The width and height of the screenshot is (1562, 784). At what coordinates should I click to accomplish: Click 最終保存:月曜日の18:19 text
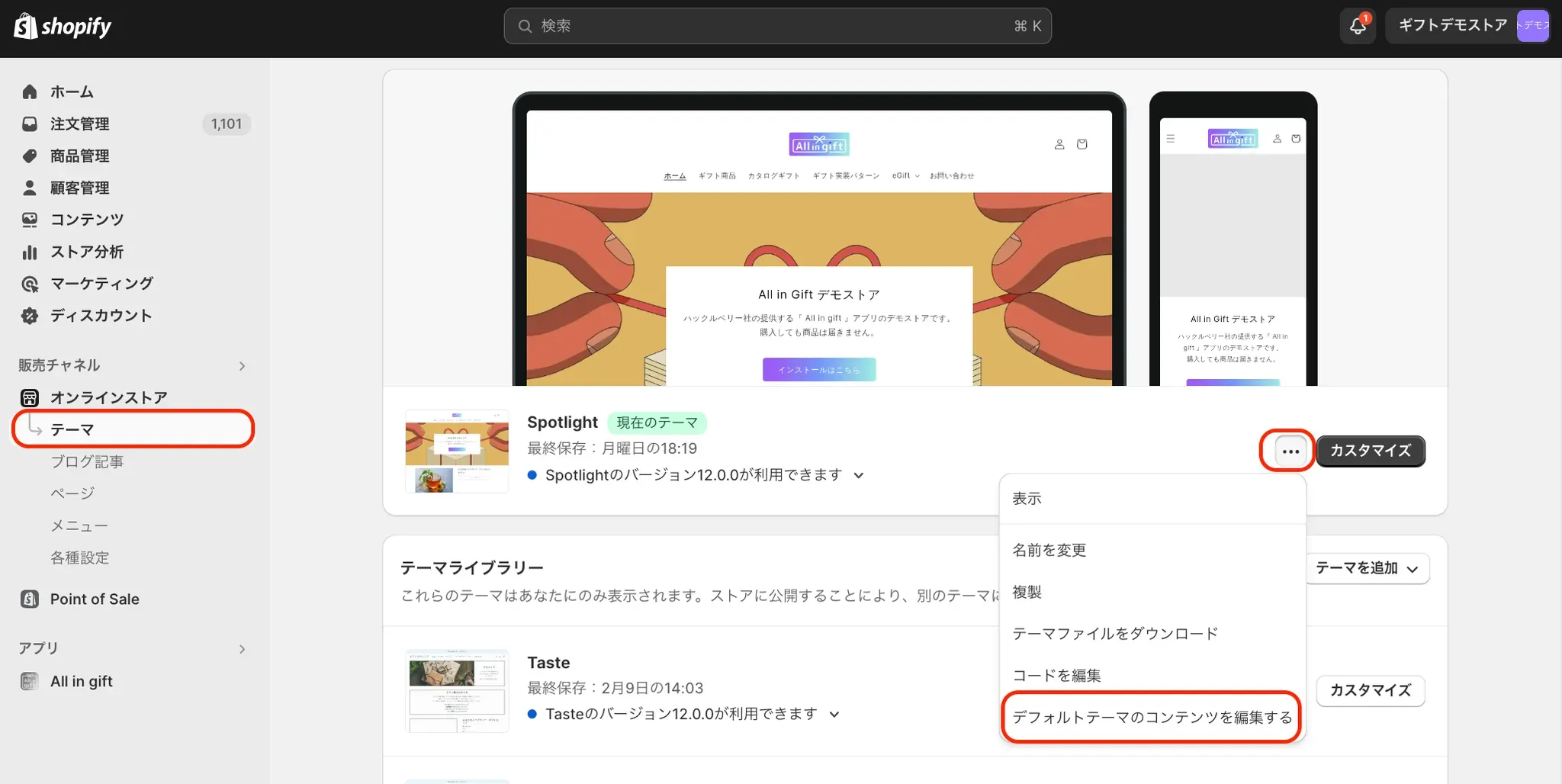(612, 448)
